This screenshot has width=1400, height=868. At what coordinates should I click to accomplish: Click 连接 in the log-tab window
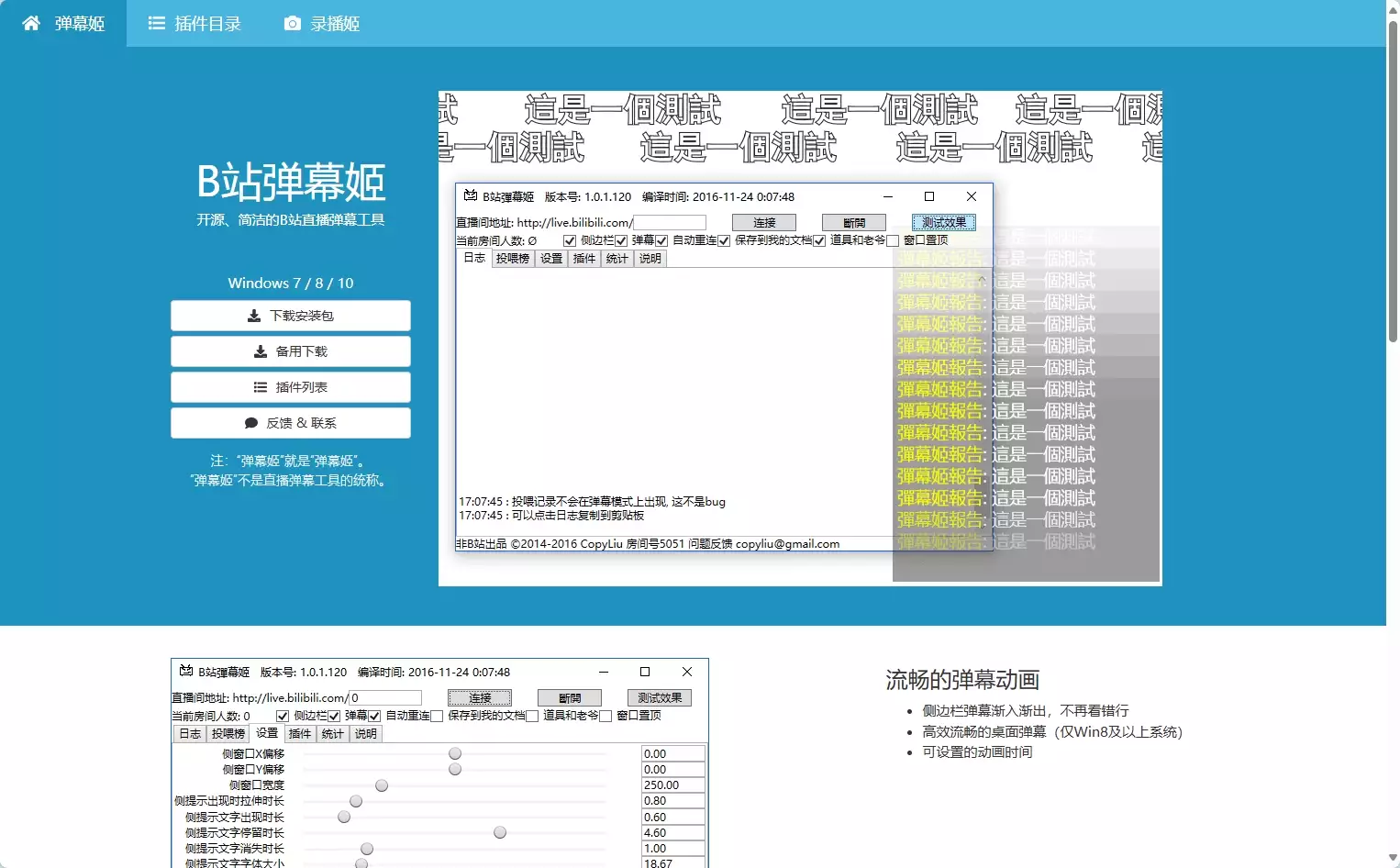pyautogui.click(x=764, y=222)
